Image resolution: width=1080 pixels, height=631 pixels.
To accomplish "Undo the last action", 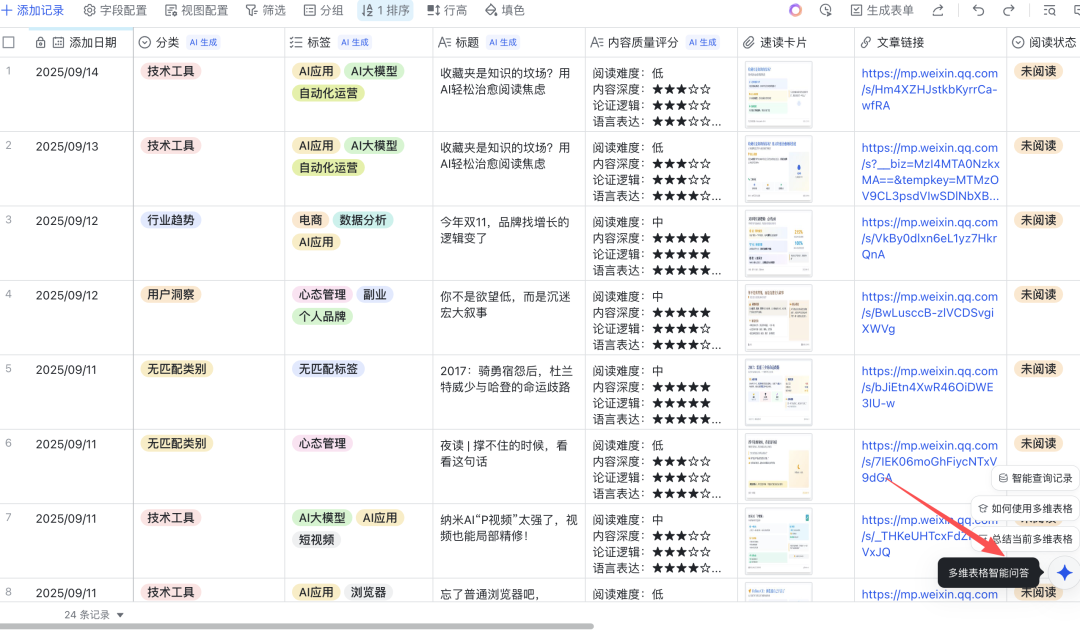I will coord(978,10).
